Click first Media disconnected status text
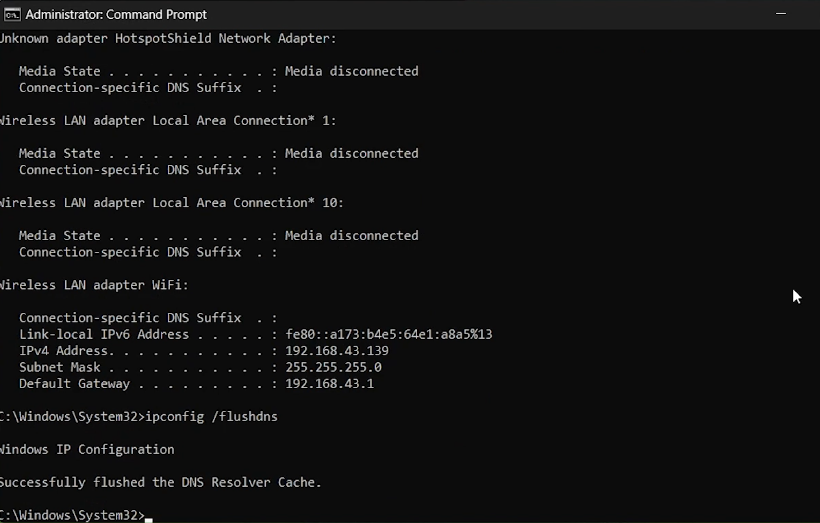The width and height of the screenshot is (820, 523). (351, 71)
